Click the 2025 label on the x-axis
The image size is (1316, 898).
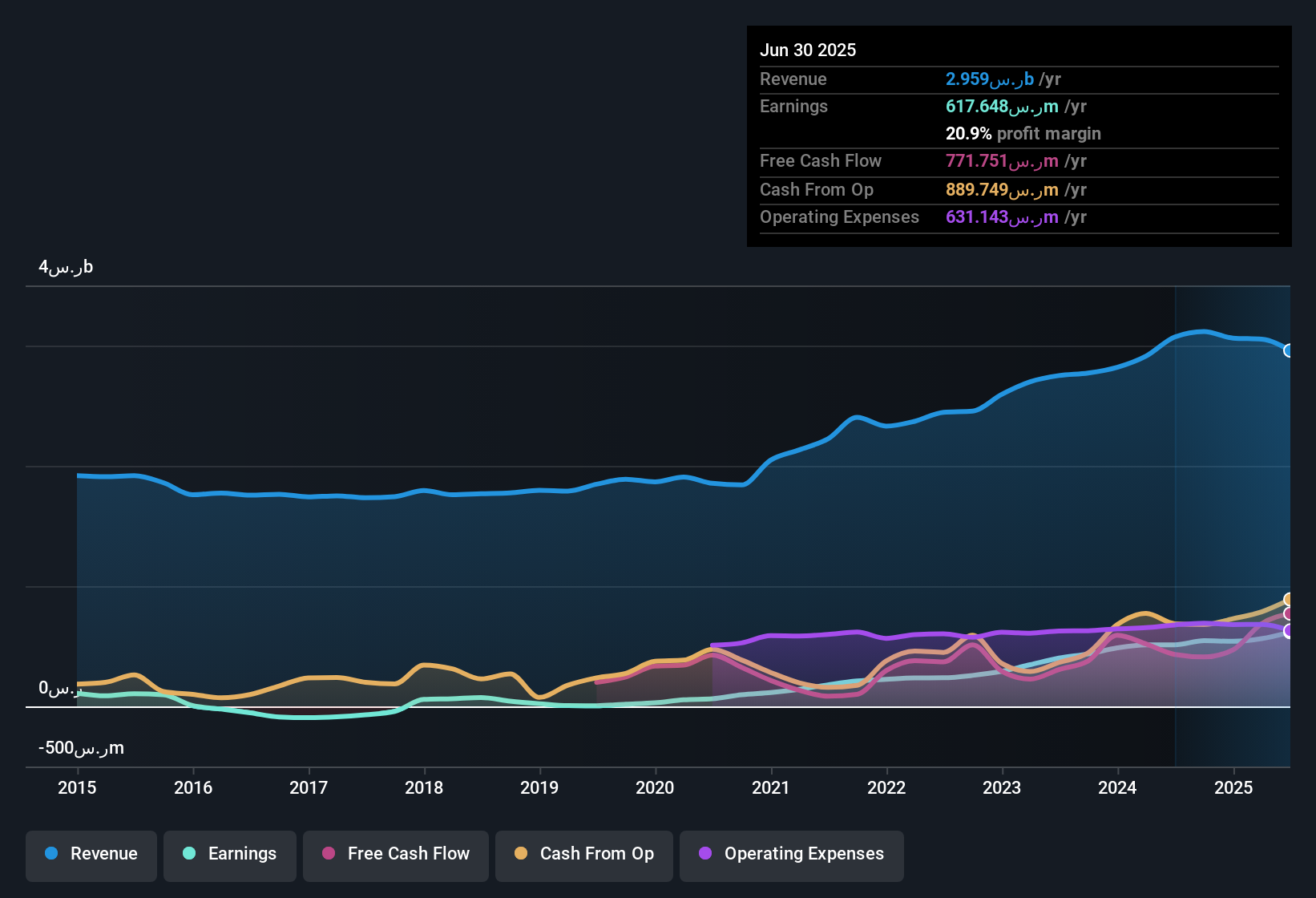pyautogui.click(x=1233, y=787)
